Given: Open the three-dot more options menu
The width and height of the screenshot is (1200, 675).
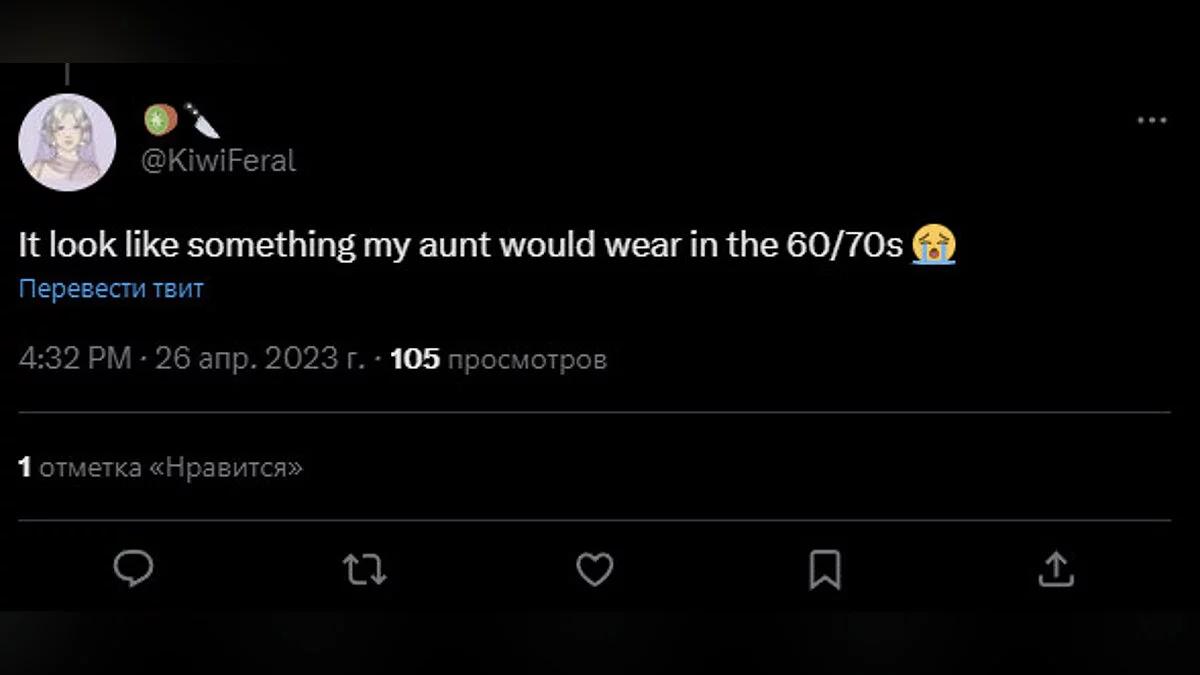Looking at the screenshot, I should 1152,120.
